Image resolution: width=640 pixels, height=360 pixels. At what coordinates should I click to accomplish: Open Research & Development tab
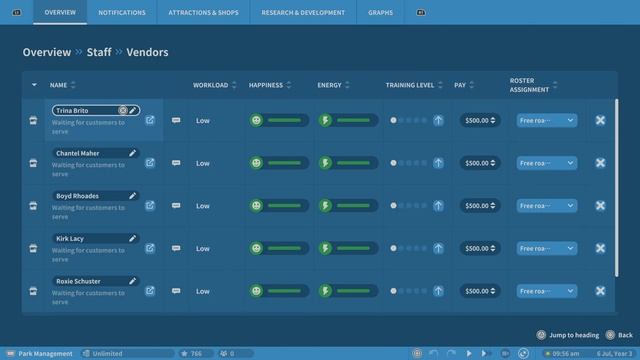tap(303, 13)
